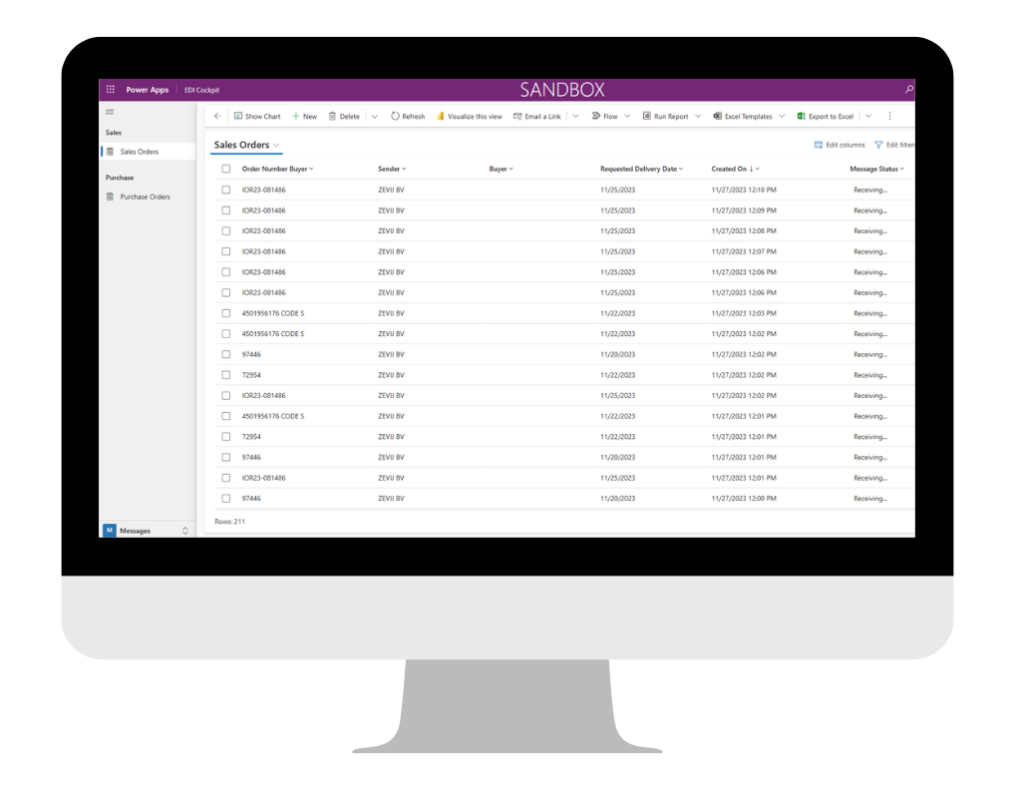Click the back arrow in the toolbar
This screenshot has width=1024, height=804.
click(218, 116)
